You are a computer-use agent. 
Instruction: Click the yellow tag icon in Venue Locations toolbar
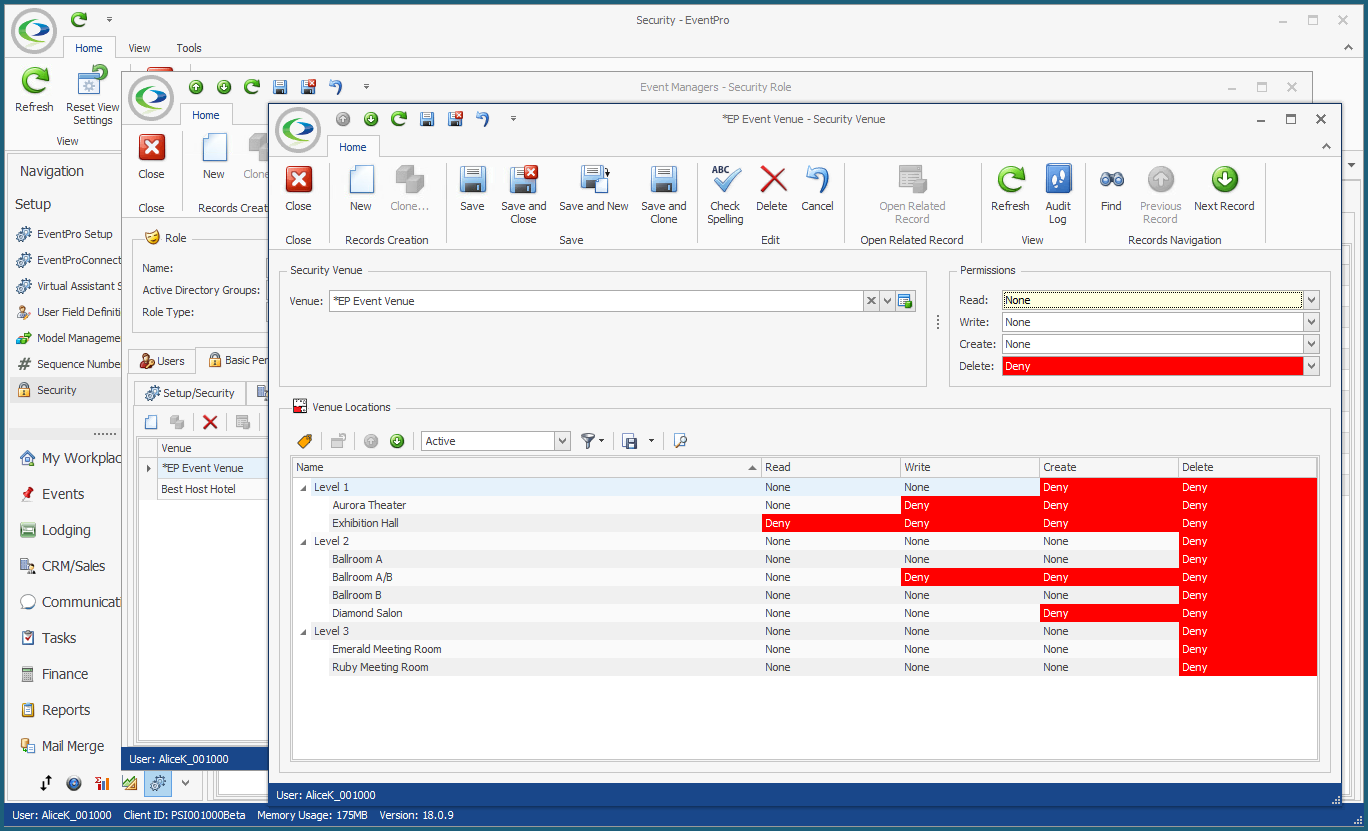point(305,441)
